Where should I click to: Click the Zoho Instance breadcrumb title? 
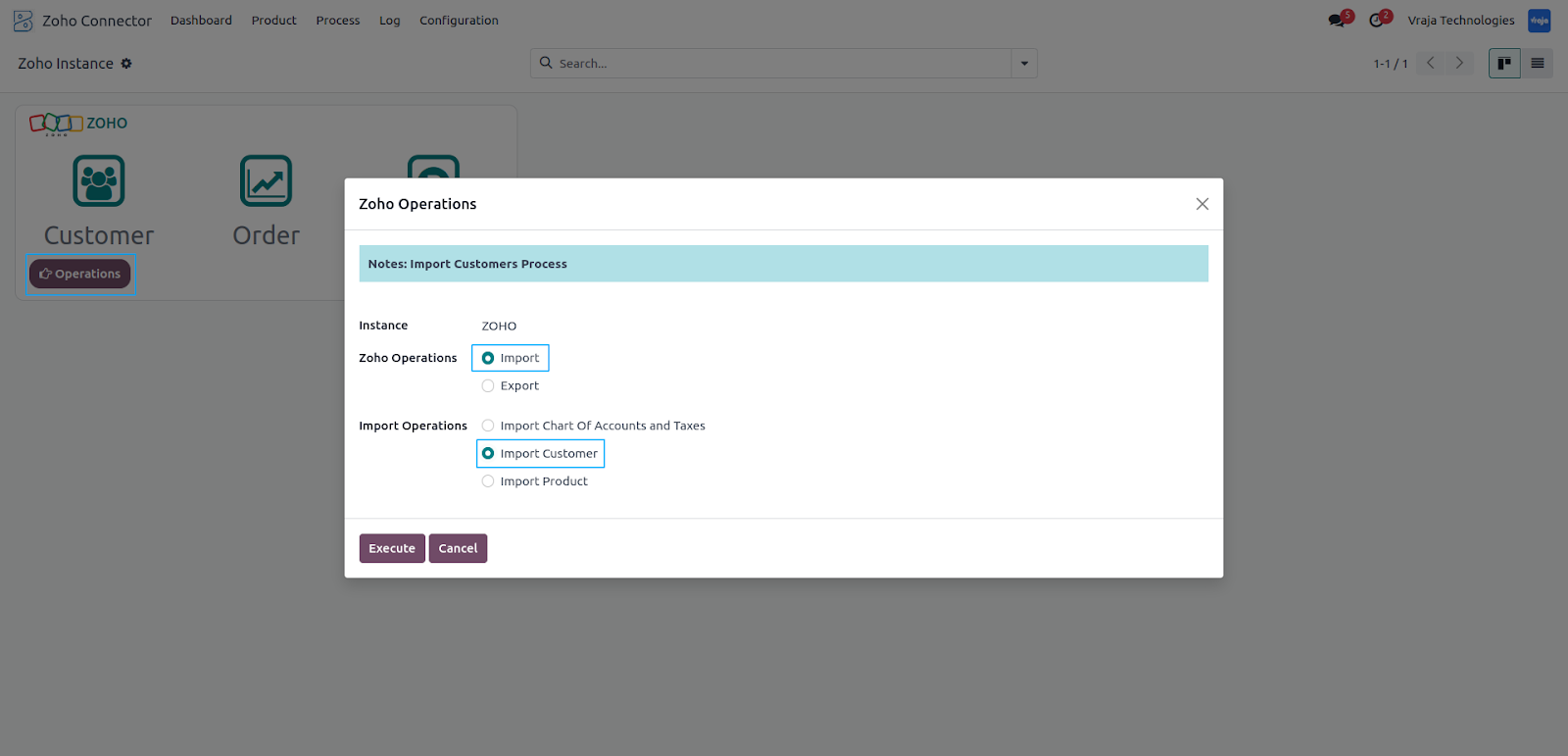click(66, 64)
